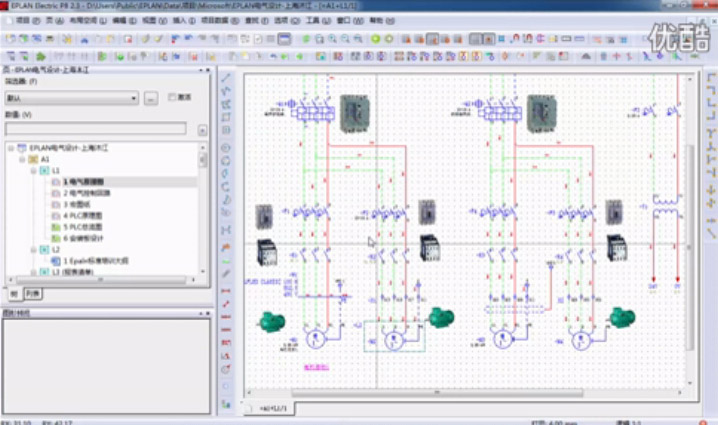718x425 pixels.
Task: Collapse the L2 tree node
Action: pyautogui.click(x=33, y=250)
